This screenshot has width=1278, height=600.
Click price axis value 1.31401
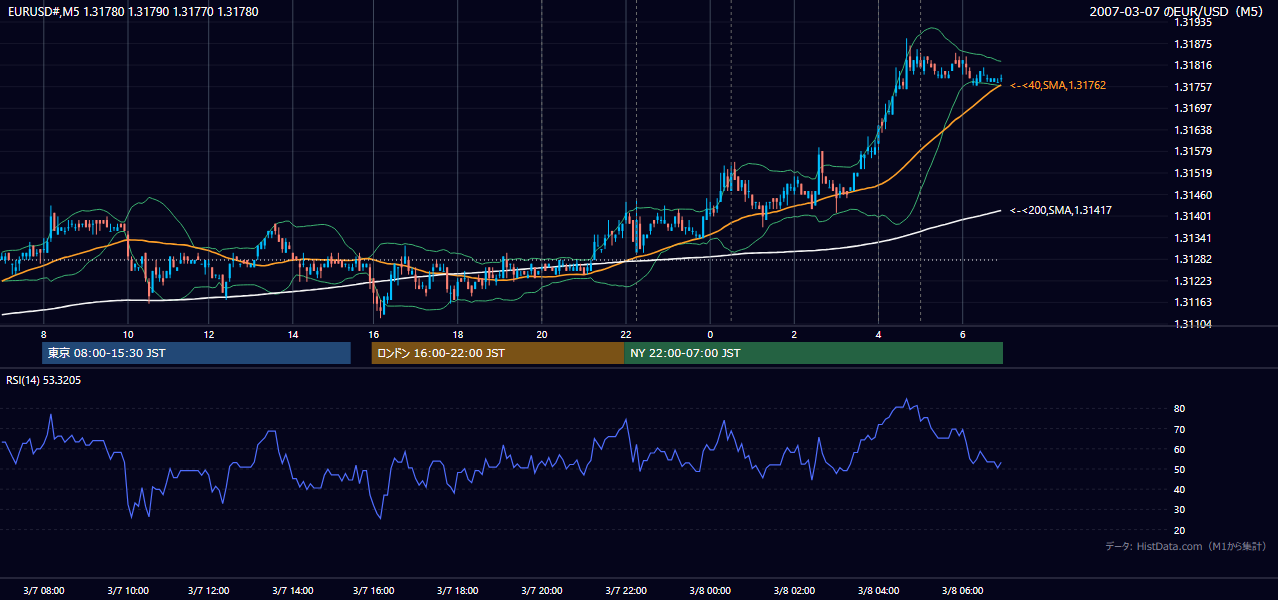pyautogui.click(x=1194, y=216)
